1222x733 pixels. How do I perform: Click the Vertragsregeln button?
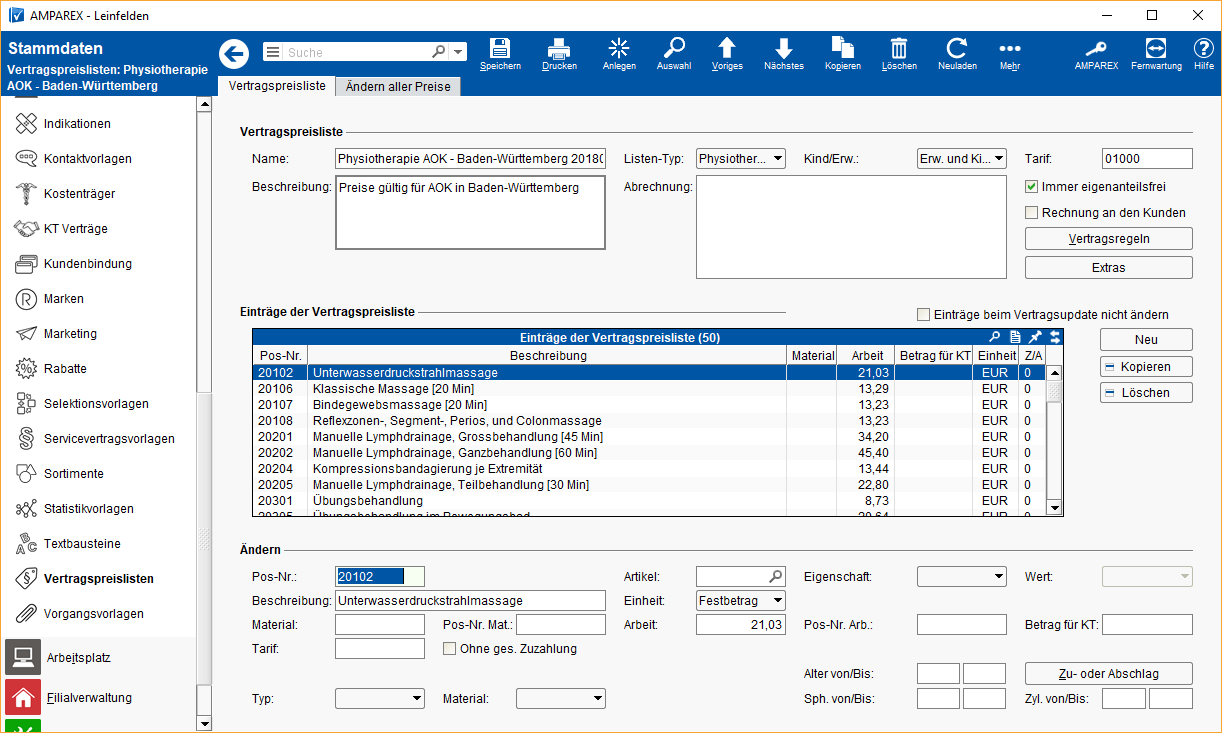(x=1109, y=239)
